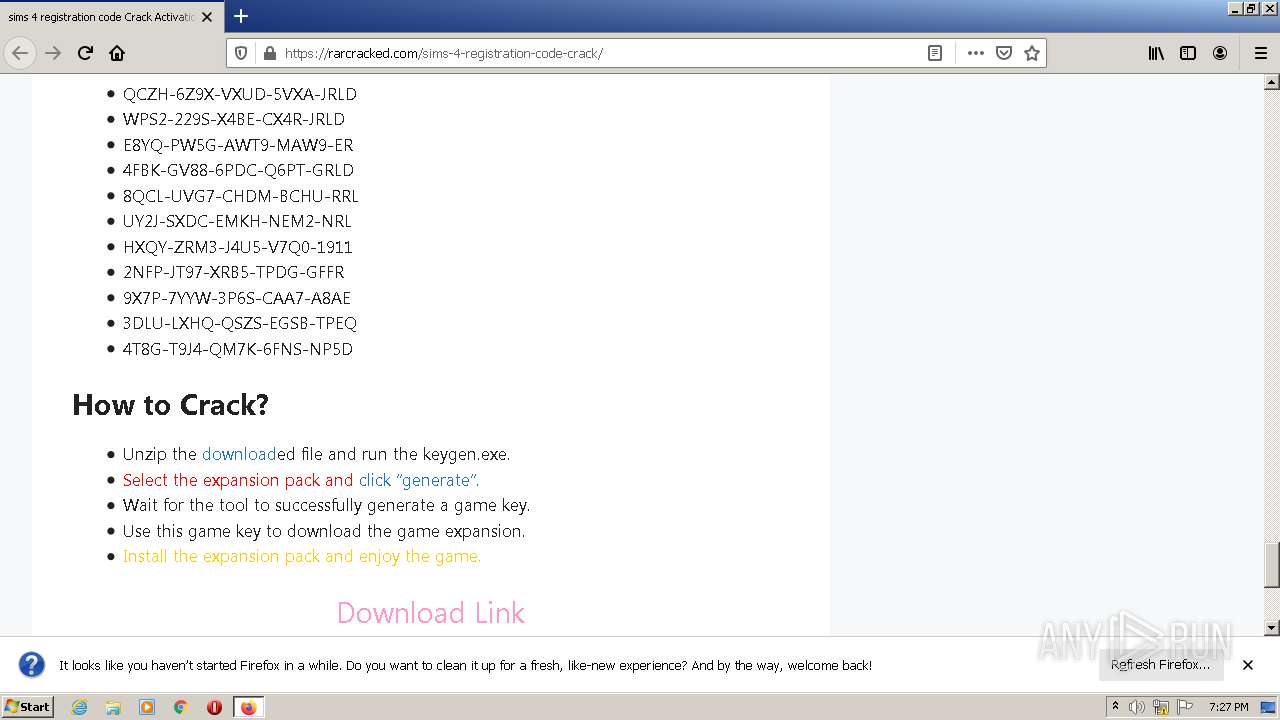This screenshot has width=1280, height=720.
Task: Go back to the previous page
Action: (20, 53)
